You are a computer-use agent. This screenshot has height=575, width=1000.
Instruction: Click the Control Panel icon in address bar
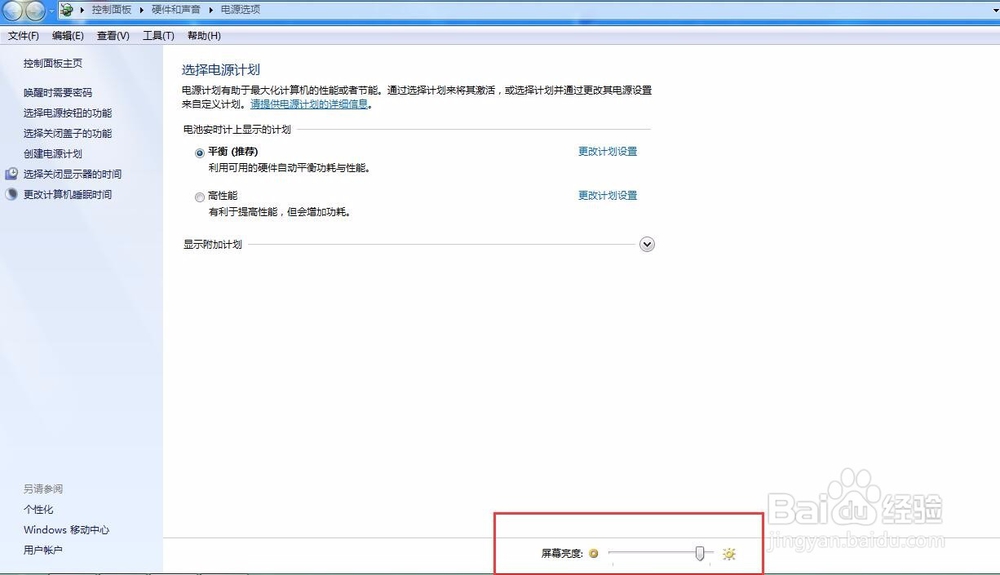66,10
